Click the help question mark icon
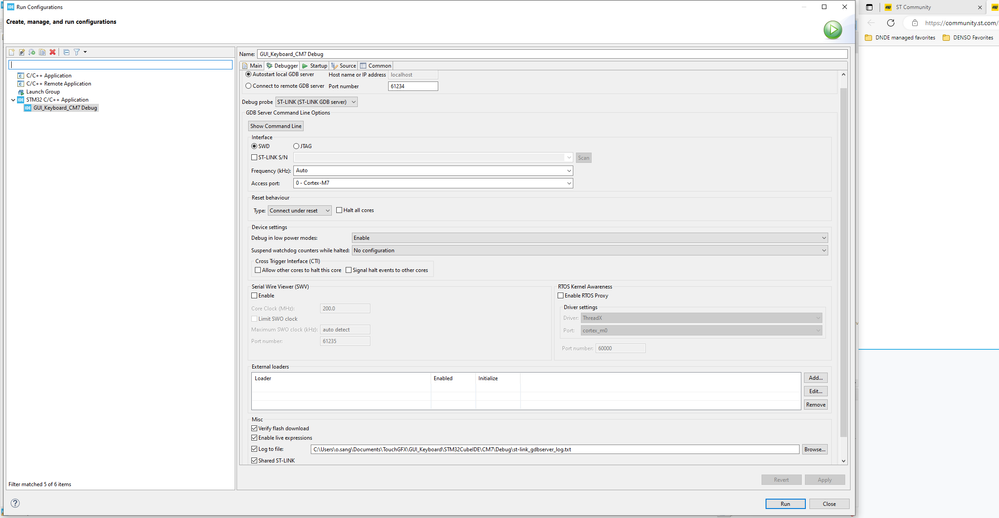Image resolution: width=999 pixels, height=518 pixels. coord(15,503)
